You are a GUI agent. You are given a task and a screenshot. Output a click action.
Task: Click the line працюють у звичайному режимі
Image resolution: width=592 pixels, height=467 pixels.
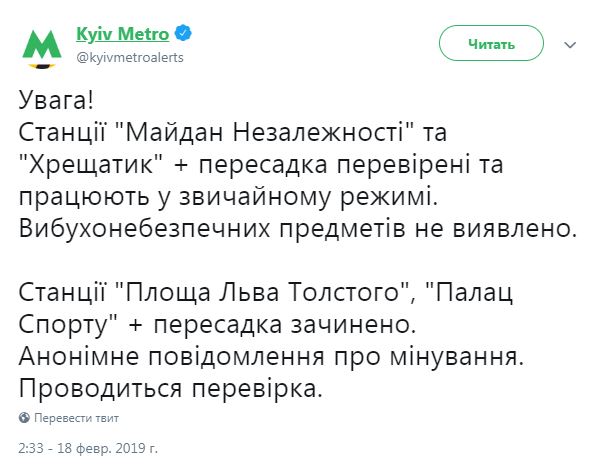(x=228, y=197)
